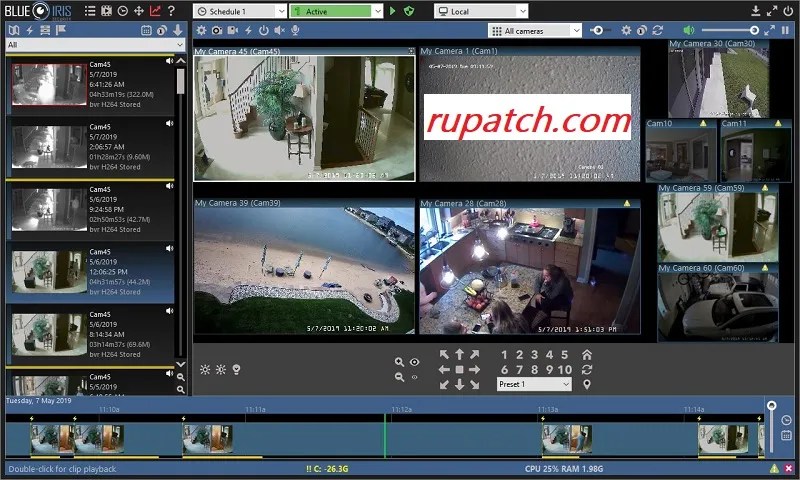Viewport: 800px width, 480px height.
Task: Pan camera up with PTZ up arrow
Action: 459,354
